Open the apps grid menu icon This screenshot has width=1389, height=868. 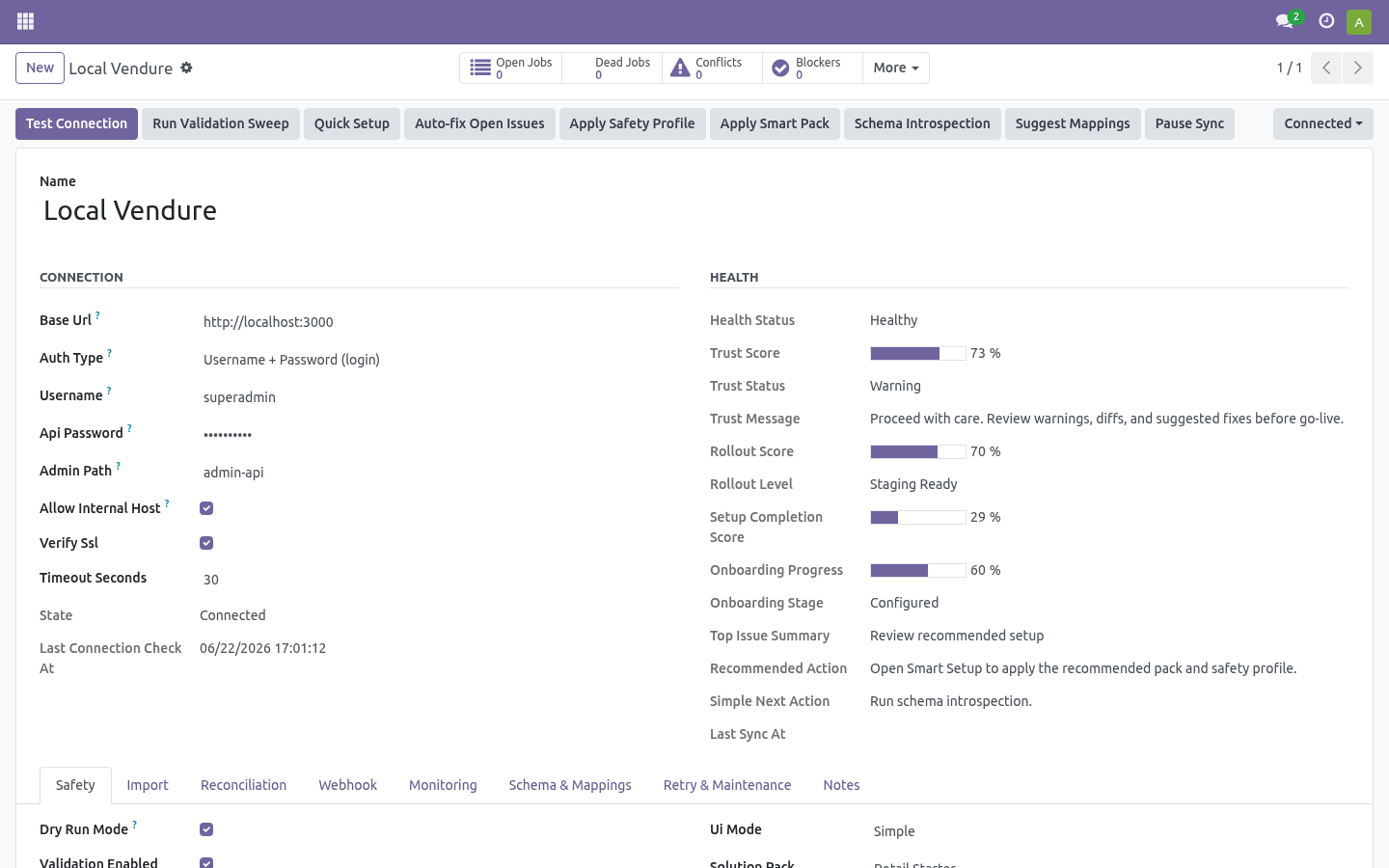click(x=26, y=21)
